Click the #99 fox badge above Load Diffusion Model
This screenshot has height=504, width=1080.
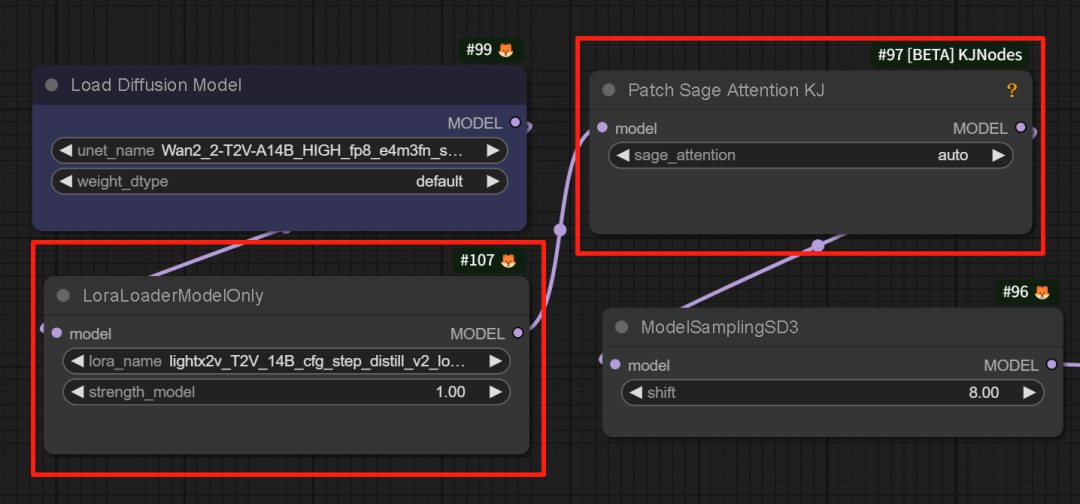point(491,50)
